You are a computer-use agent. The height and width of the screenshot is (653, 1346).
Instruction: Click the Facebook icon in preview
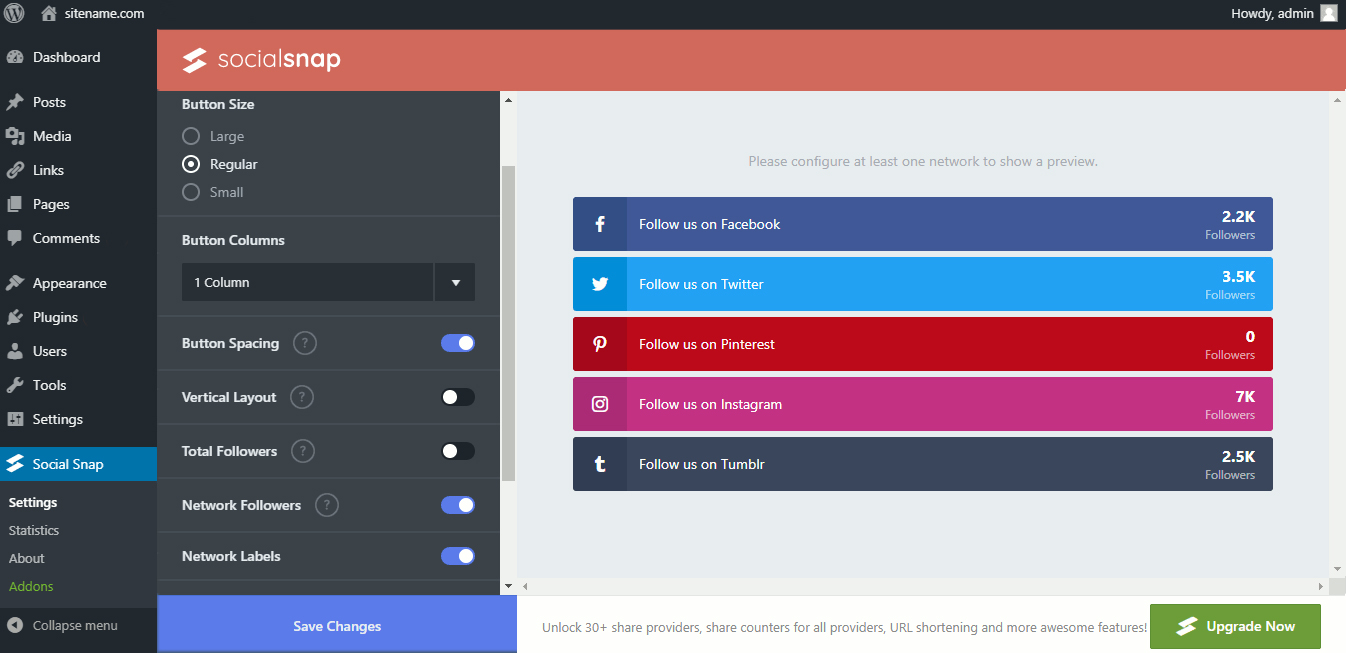(600, 224)
